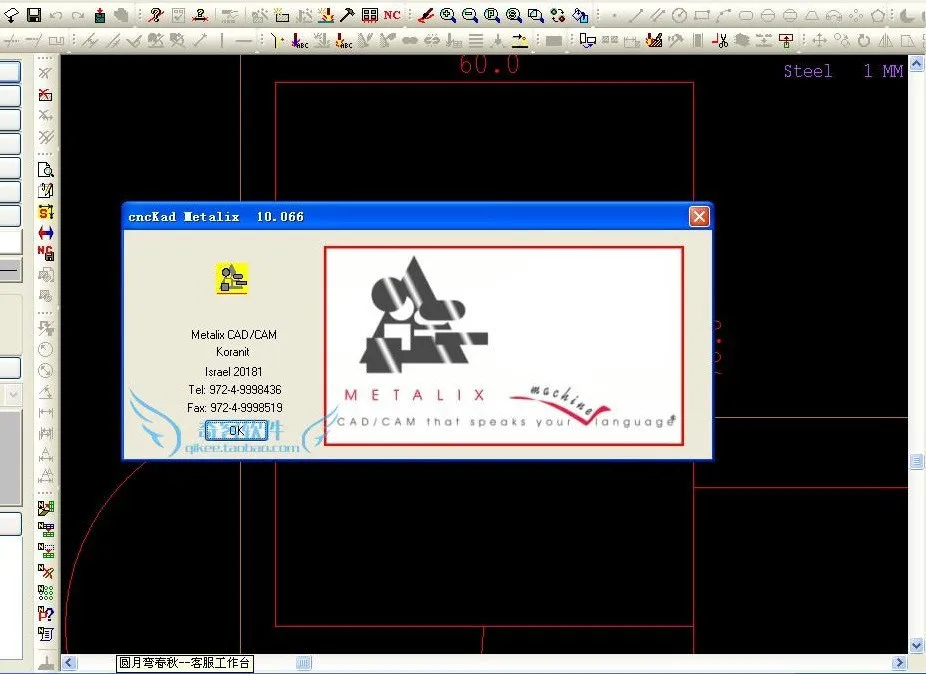Screen dimensions: 926x674
Task: Select the Line drawing tool
Action: click(633, 15)
